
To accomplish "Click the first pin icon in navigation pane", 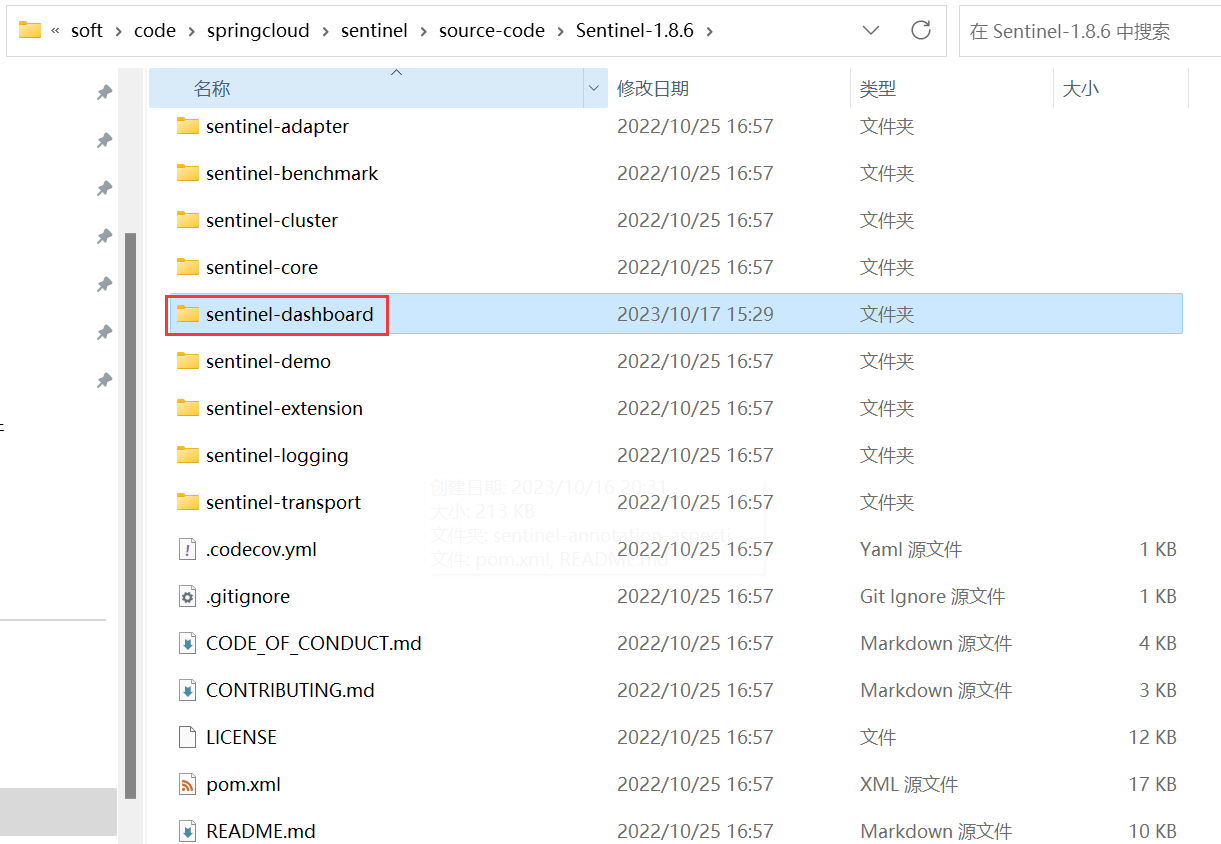I will 104,92.
